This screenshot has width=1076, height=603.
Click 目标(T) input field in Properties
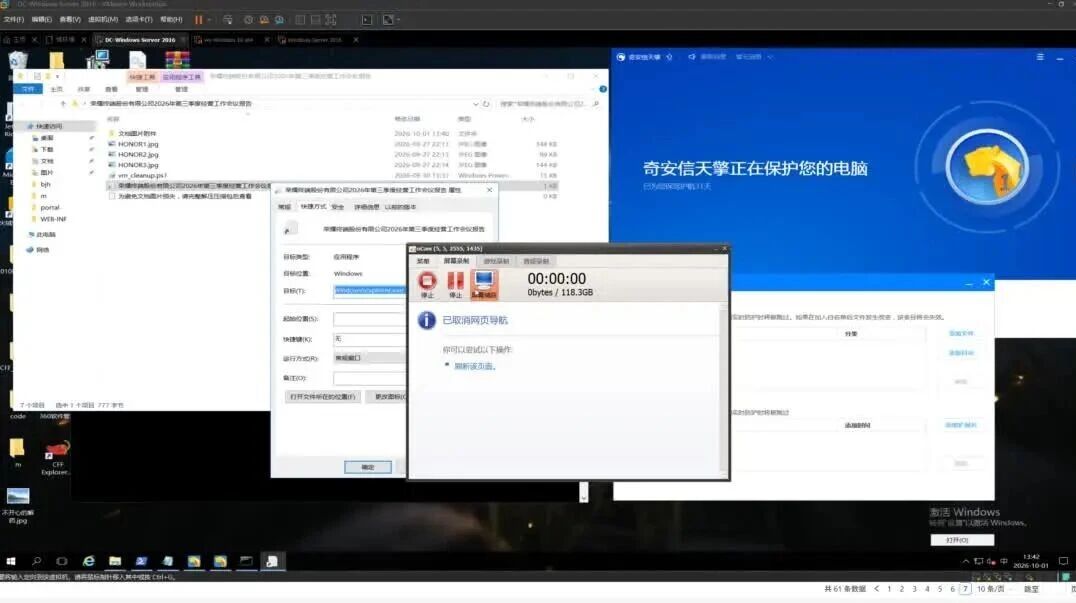click(369, 291)
